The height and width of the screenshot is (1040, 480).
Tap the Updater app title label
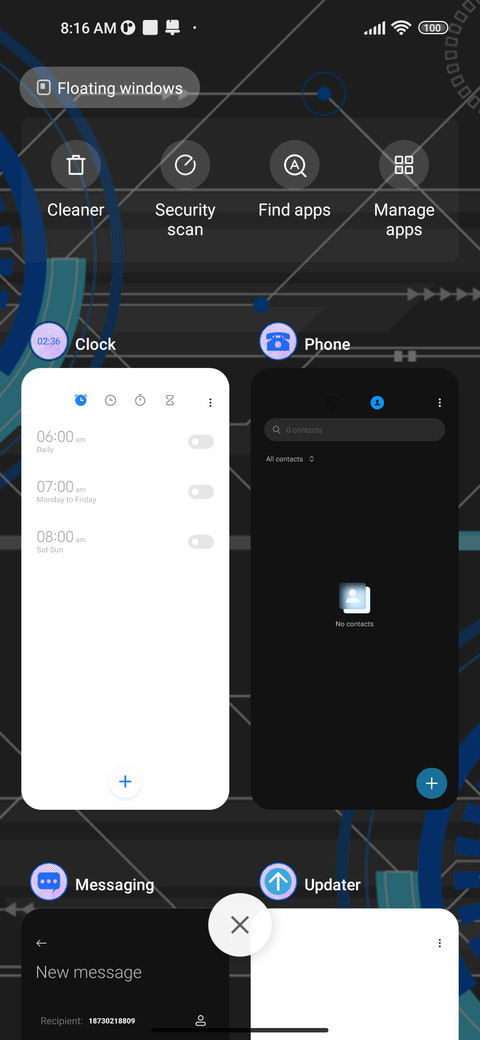coord(332,885)
